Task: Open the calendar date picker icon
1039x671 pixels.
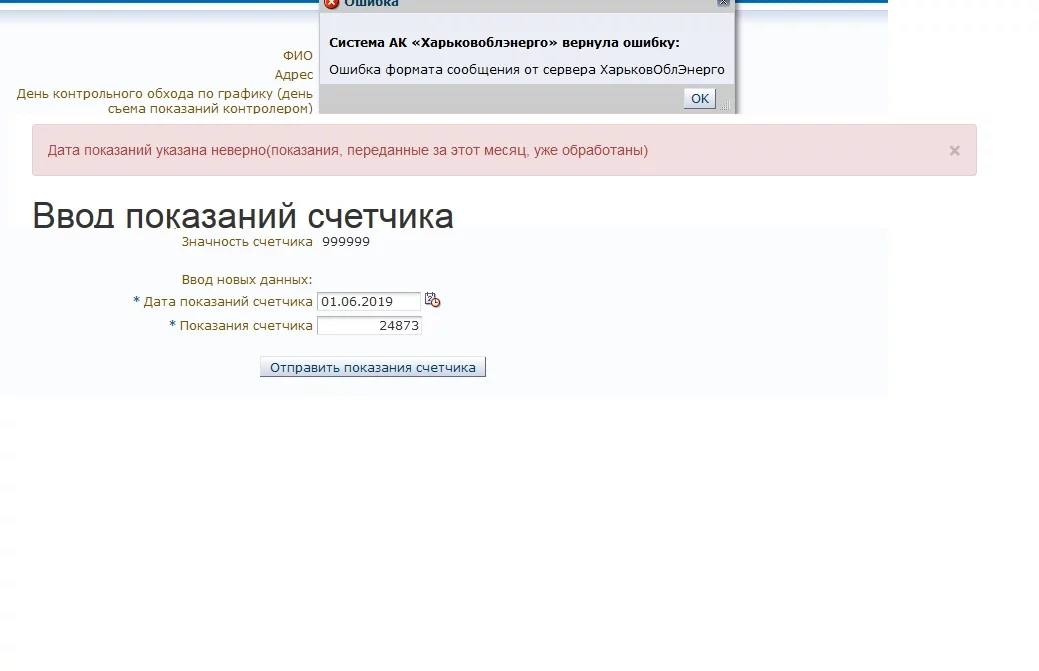Action: (x=433, y=300)
